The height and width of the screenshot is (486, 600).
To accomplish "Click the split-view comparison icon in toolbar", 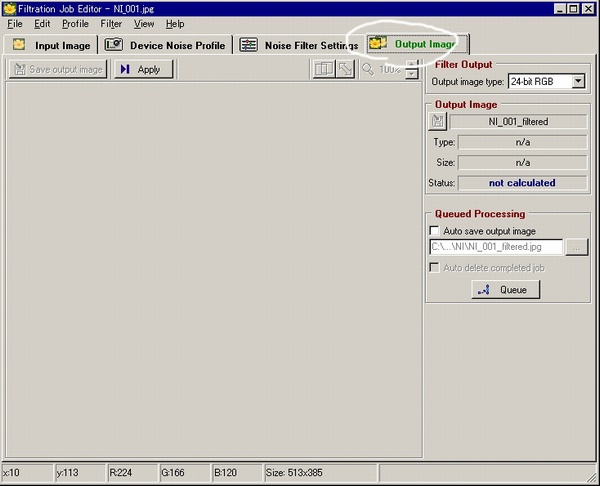I will [x=324, y=69].
